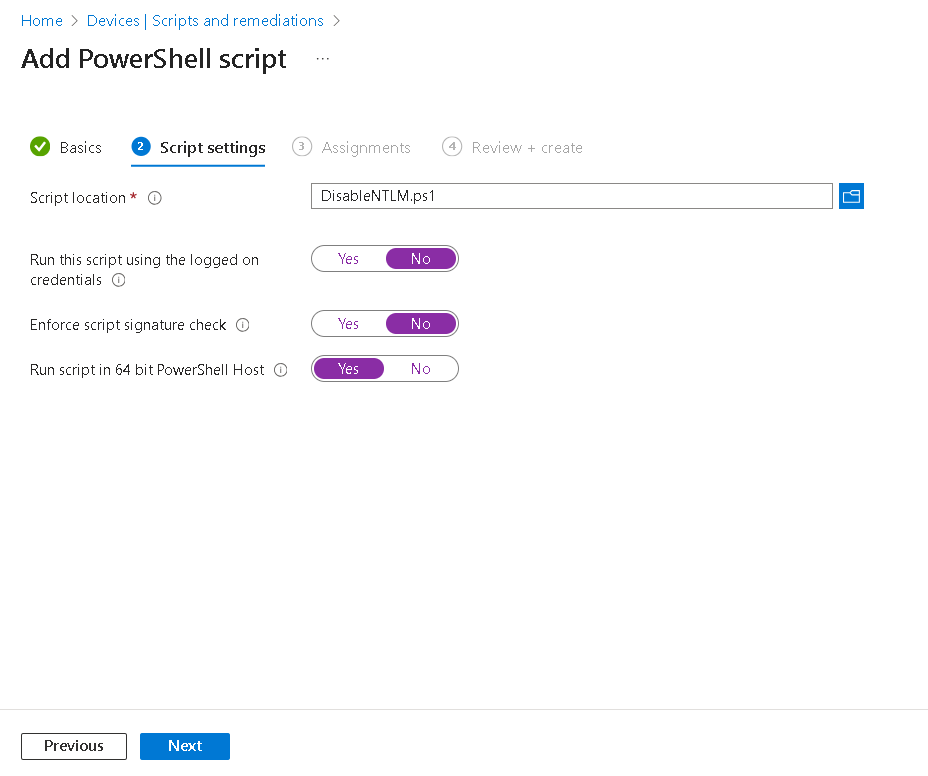Screen dimensions: 928x776
Task: Click the Next button
Action: [x=185, y=746]
